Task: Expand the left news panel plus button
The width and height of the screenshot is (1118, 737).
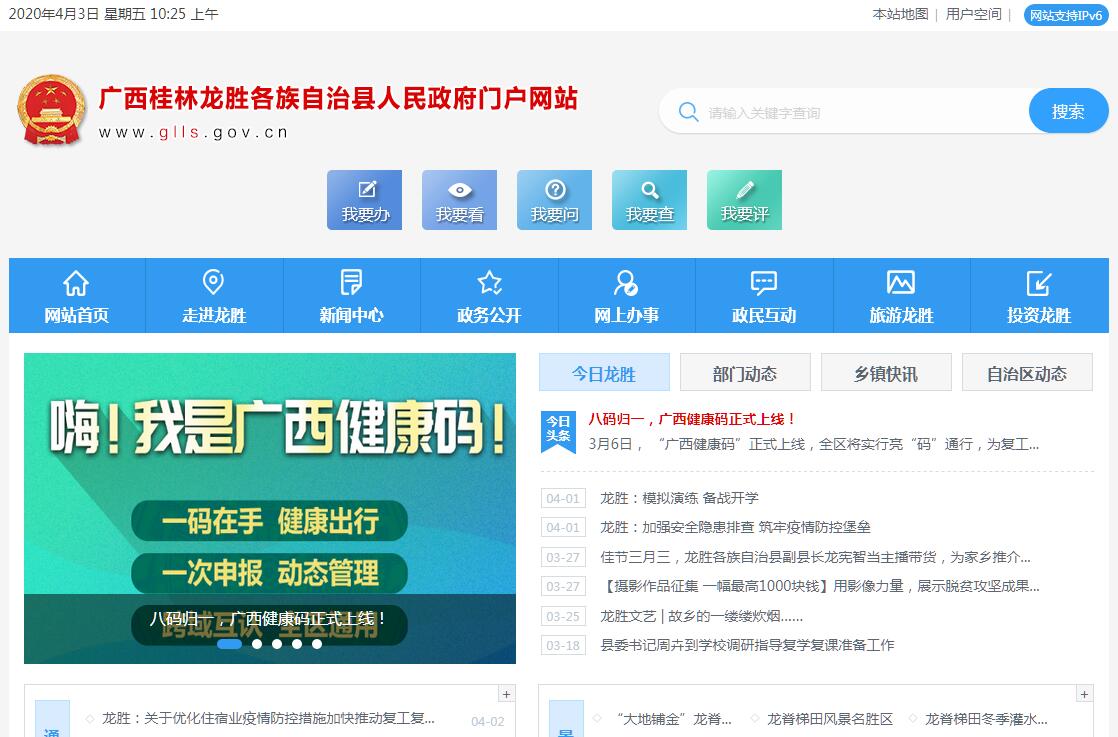Action: (x=506, y=694)
